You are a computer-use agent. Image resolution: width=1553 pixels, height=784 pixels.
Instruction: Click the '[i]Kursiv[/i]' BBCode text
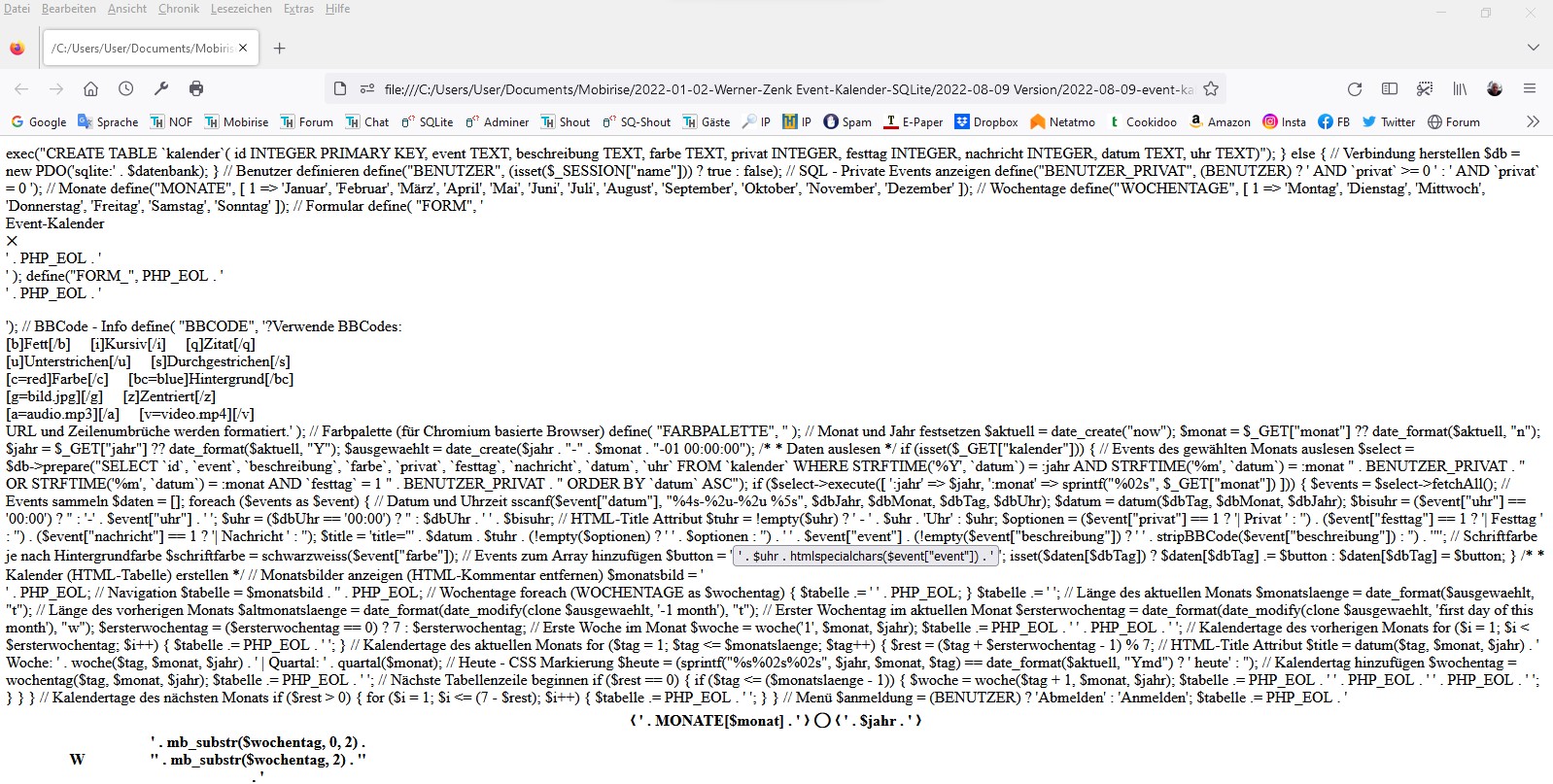(x=128, y=344)
